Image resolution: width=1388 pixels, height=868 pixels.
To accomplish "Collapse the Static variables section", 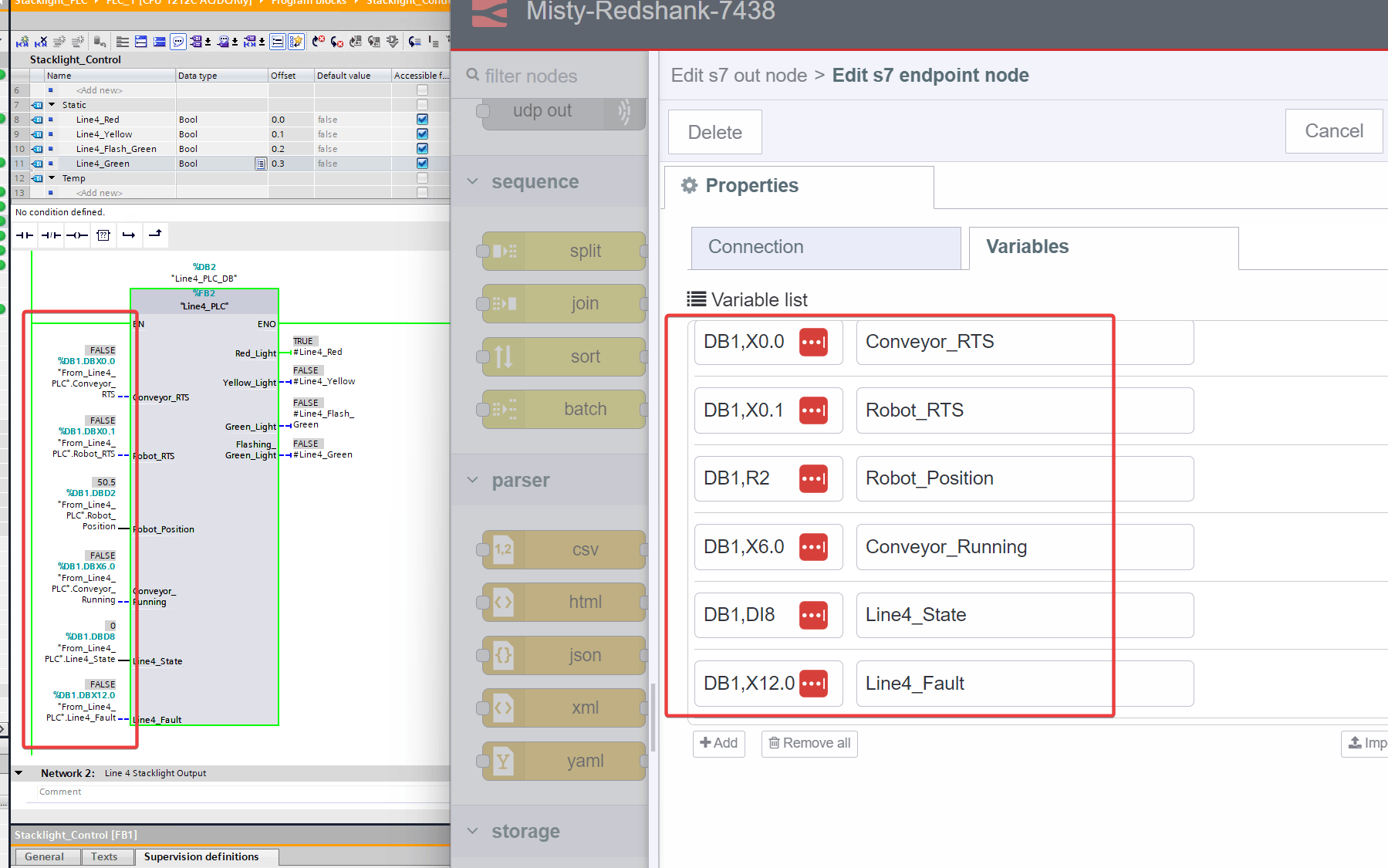I will pos(53,104).
